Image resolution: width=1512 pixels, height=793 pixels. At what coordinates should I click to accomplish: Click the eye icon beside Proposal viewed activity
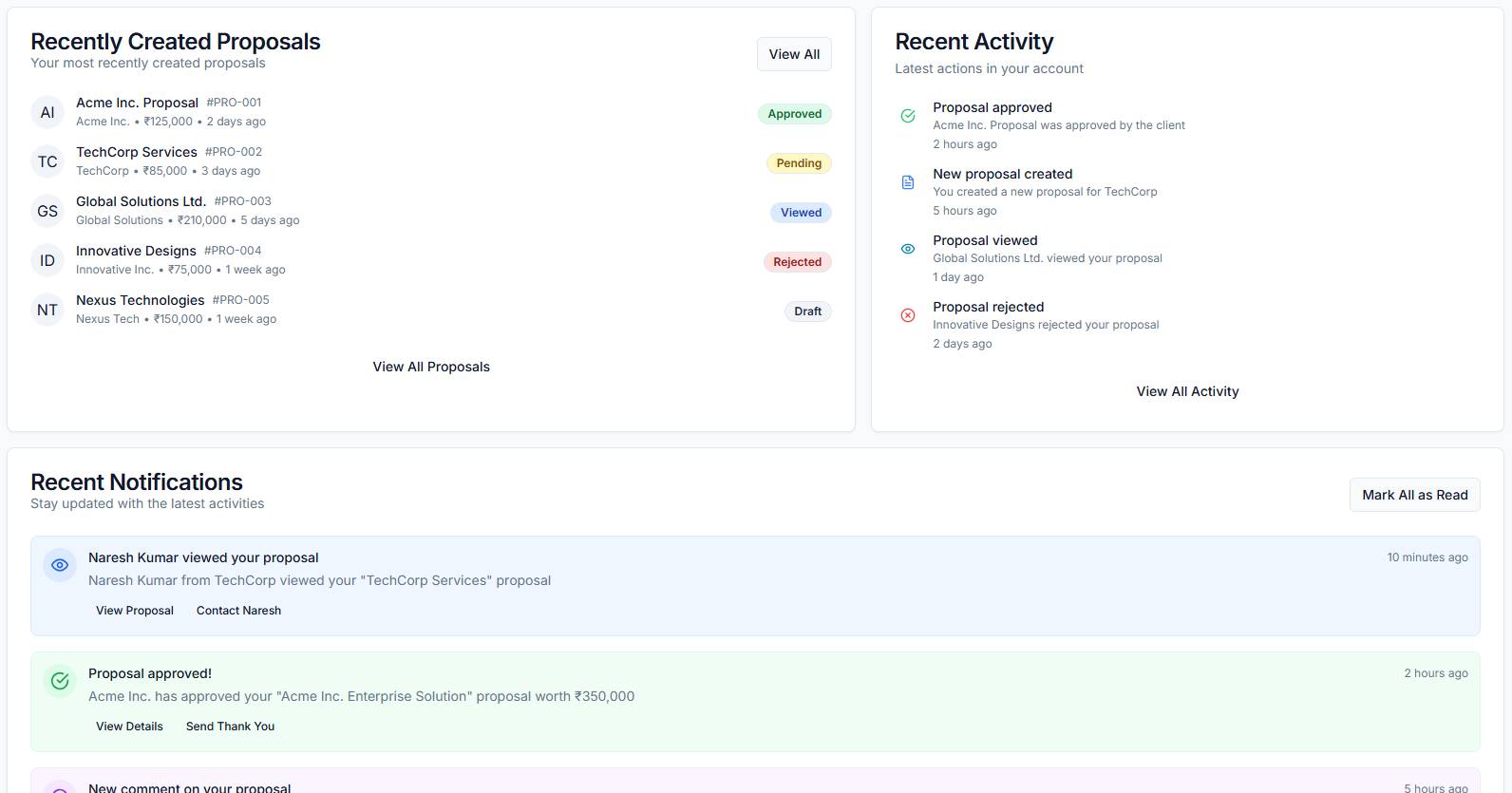(908, 249)
